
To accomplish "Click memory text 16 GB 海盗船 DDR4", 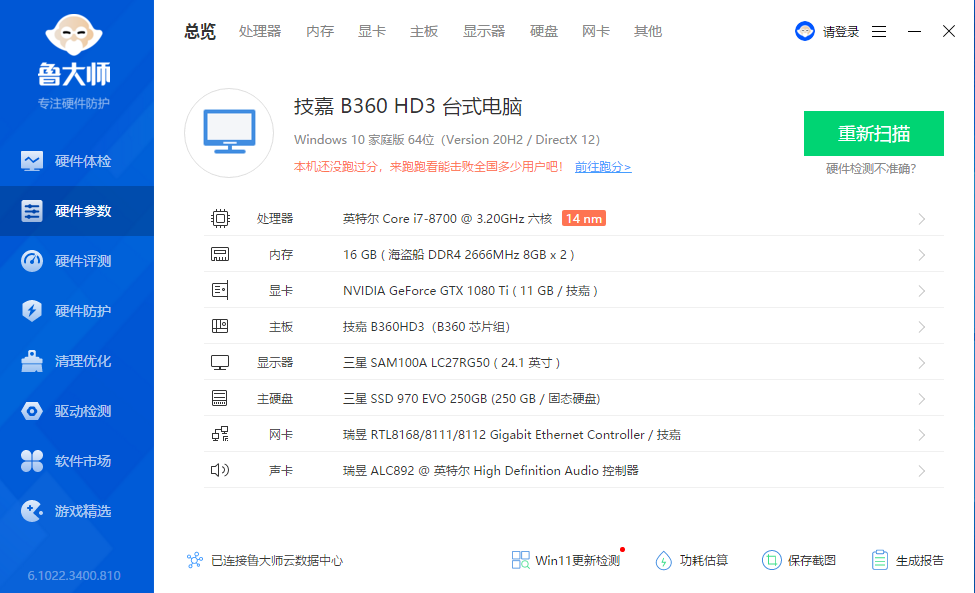I will pyautogui.click(x=458, y=254).
